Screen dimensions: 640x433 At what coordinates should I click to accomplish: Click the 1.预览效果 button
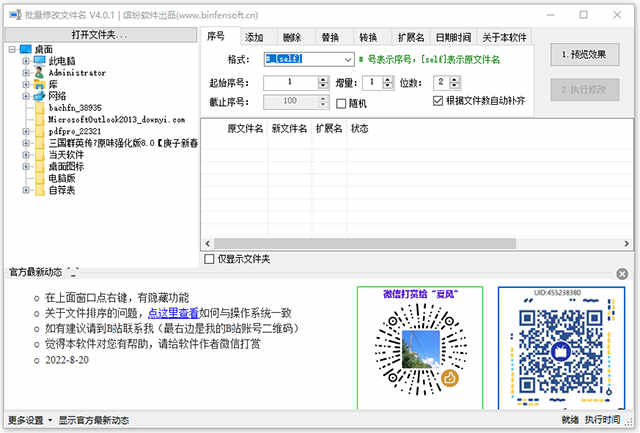[x=585, y=54]
